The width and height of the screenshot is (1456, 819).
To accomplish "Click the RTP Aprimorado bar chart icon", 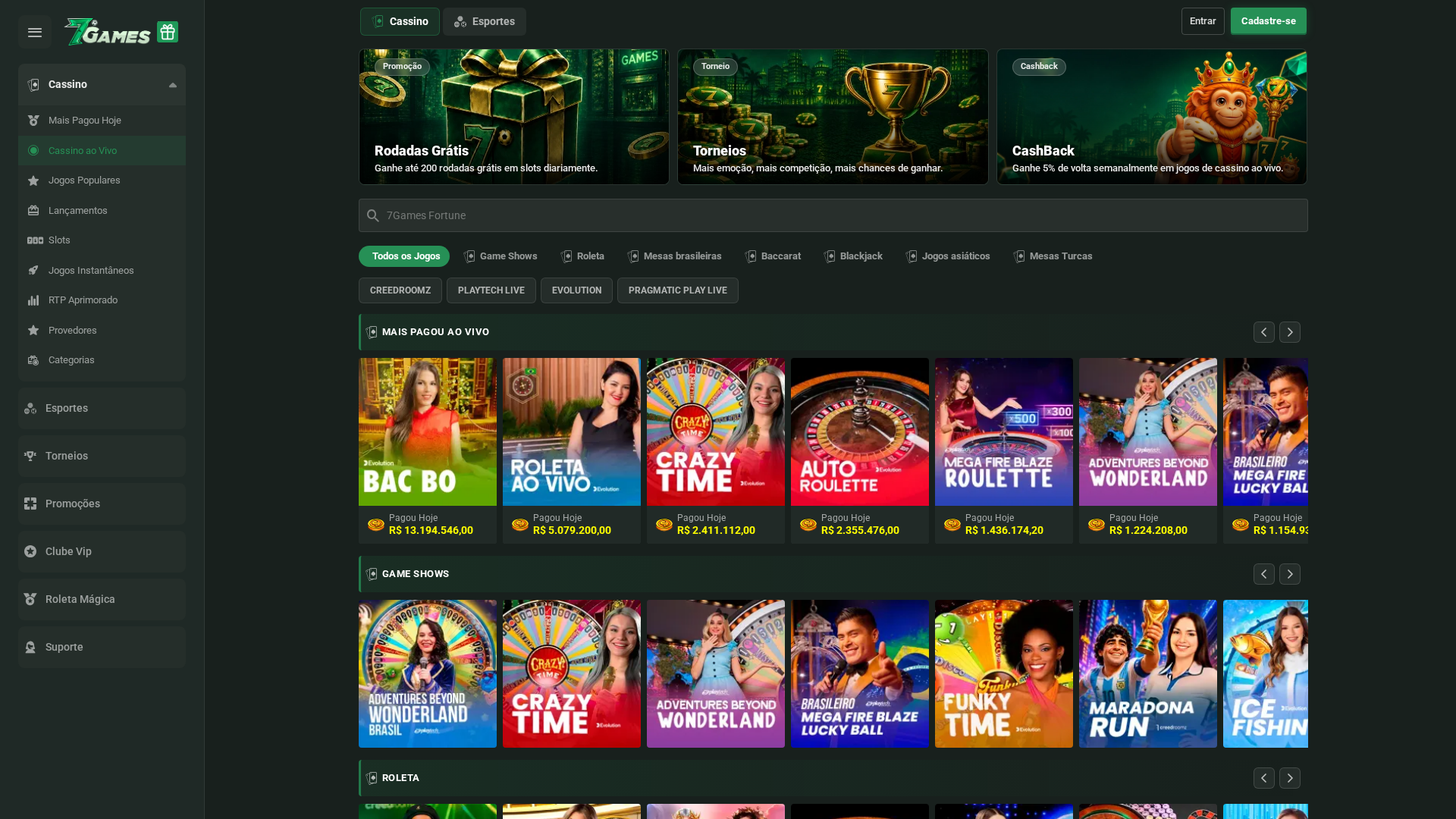I will [x=33, y=300].
